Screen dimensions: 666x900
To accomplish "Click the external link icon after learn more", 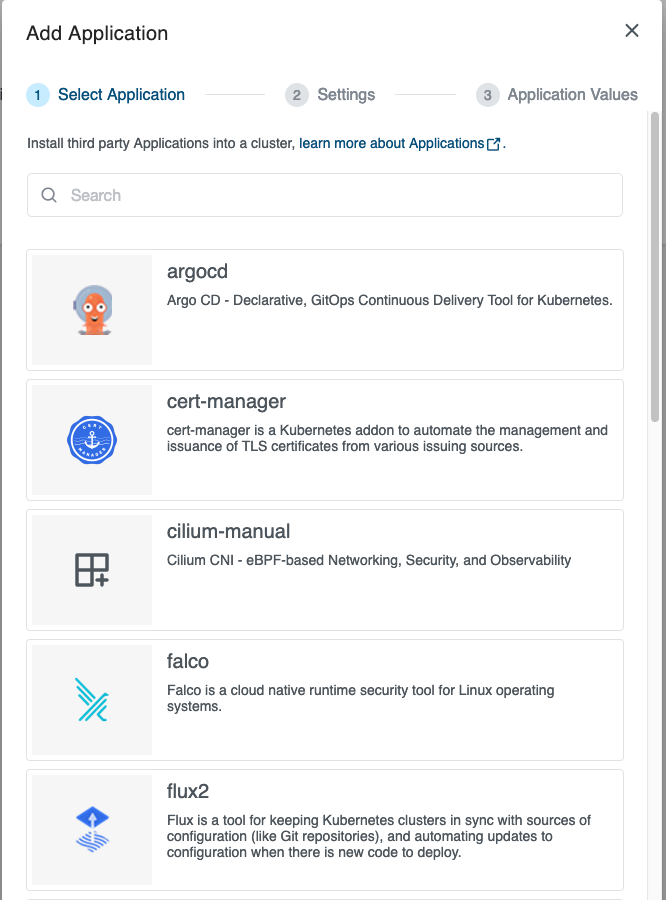I will (x=491, y=143).
